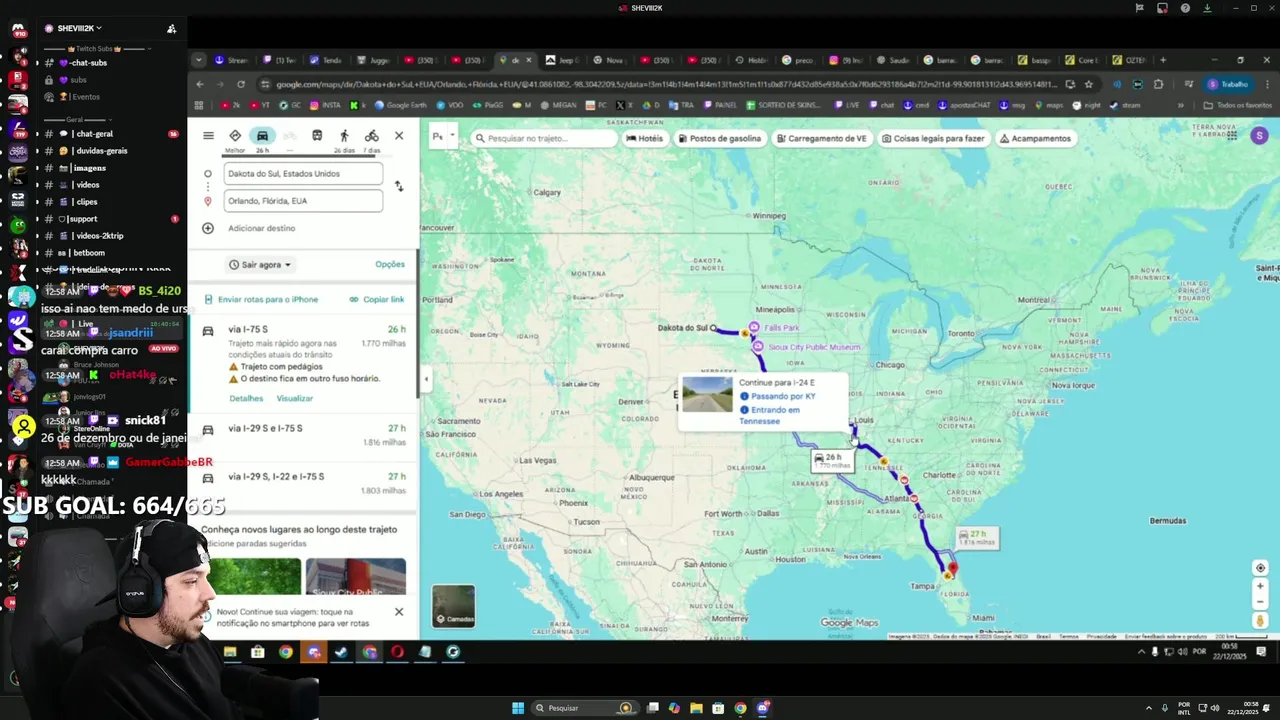The width and height of the screenshot is (1280, 720).
Task: Filter by Coisas legais para fazer chip
Action: [x=934, y=138]
